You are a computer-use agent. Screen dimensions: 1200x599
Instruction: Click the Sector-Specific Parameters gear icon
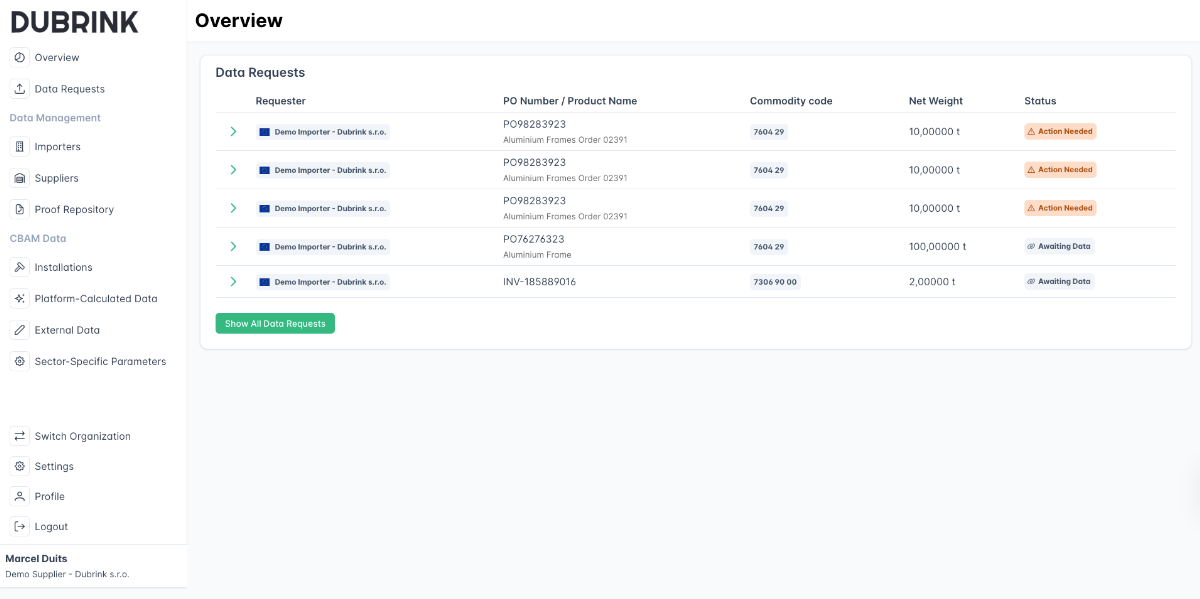19,361
